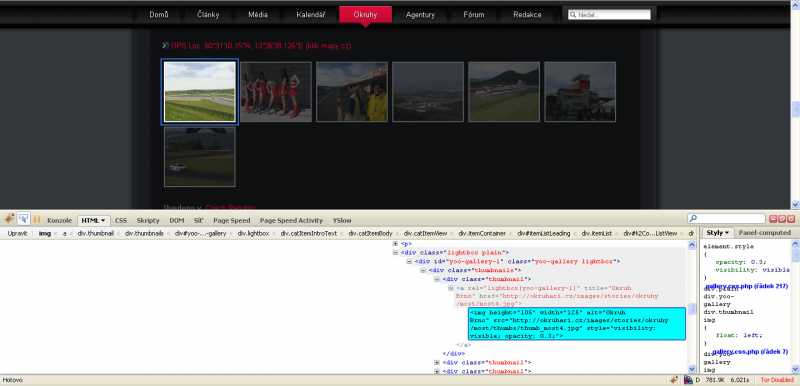800x386 pixels.
Task: Select img in the breadcrumb path
Action: [x=45, y=233]
